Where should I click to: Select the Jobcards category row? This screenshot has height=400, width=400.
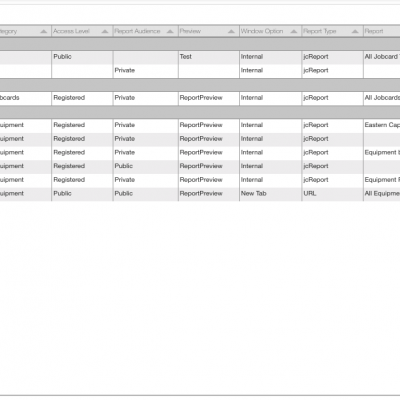tap(200, 98)
